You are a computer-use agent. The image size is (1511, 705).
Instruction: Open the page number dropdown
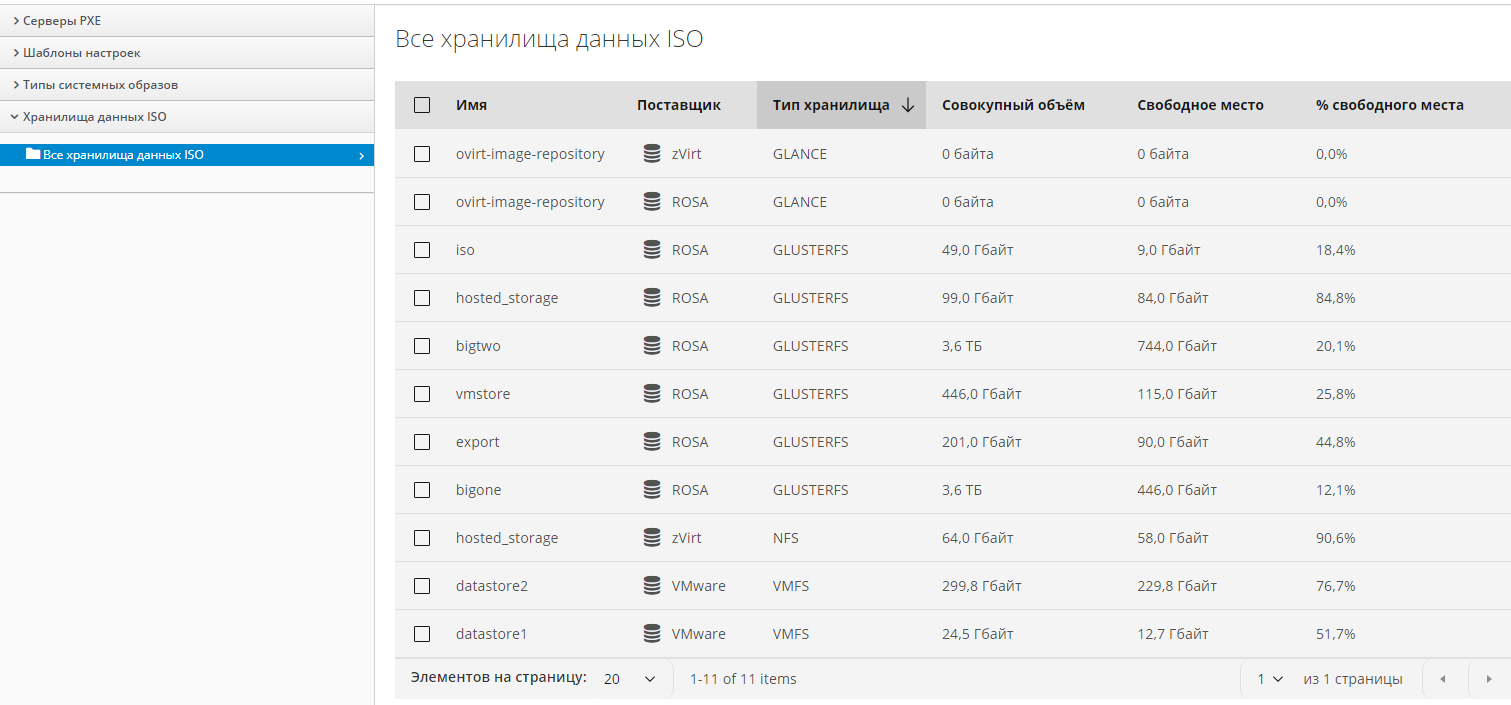pos(1270,679)
